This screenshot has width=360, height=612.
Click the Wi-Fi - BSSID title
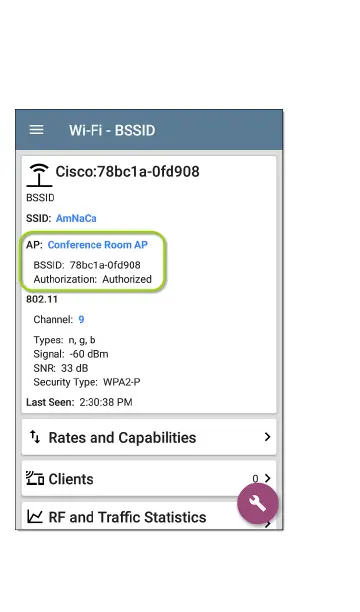pos(112,130)
